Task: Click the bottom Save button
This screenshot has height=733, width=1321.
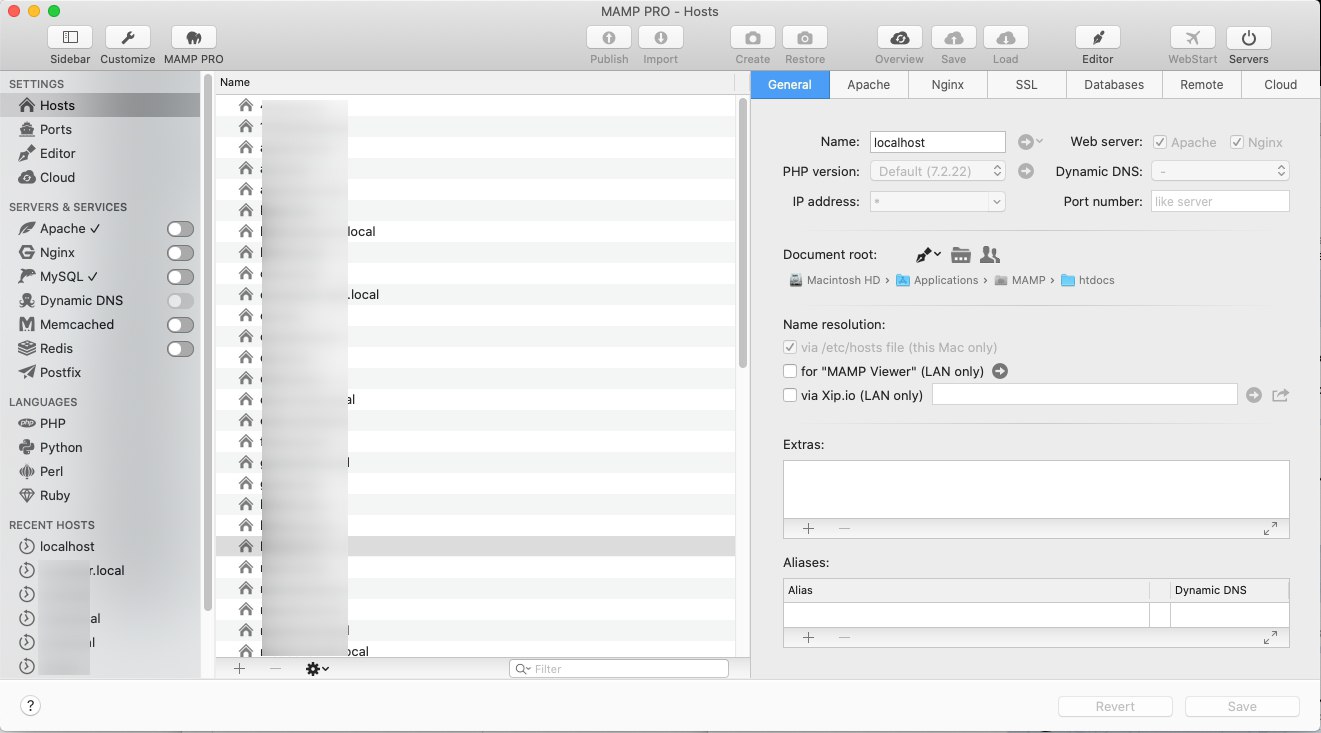Action: tap(1242, 706)
